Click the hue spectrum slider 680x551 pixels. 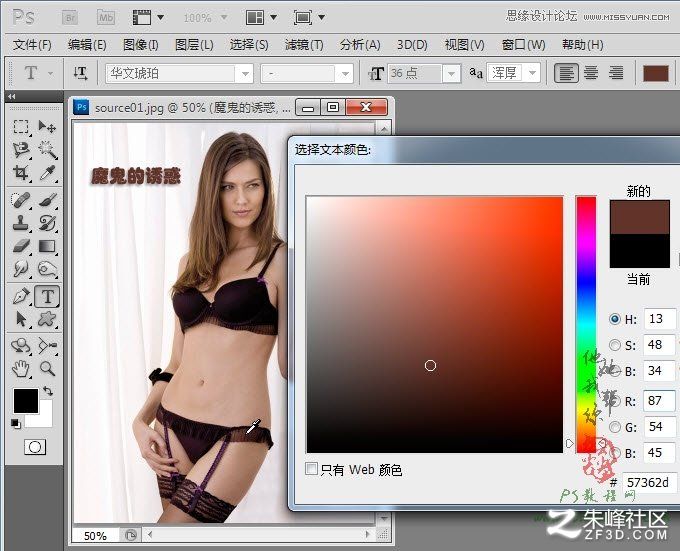(x=586, y=325)
